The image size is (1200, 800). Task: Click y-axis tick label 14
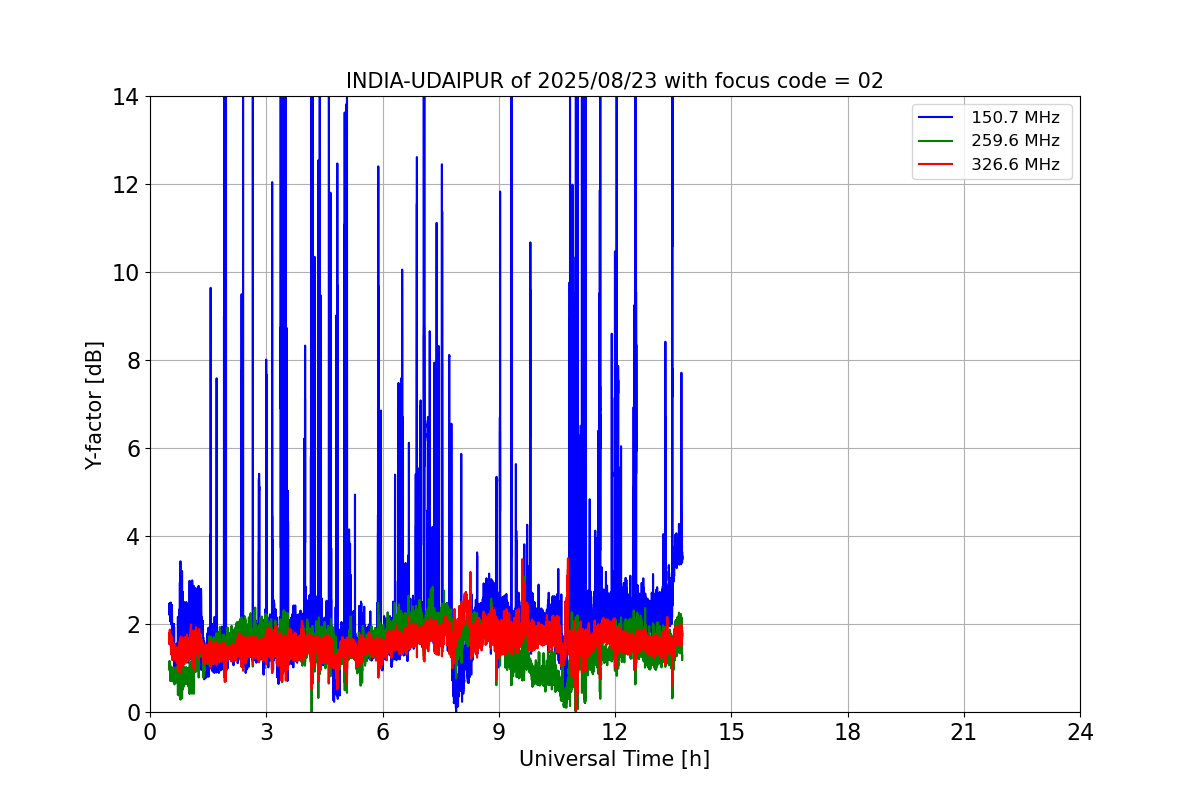(x=126, y=97)
